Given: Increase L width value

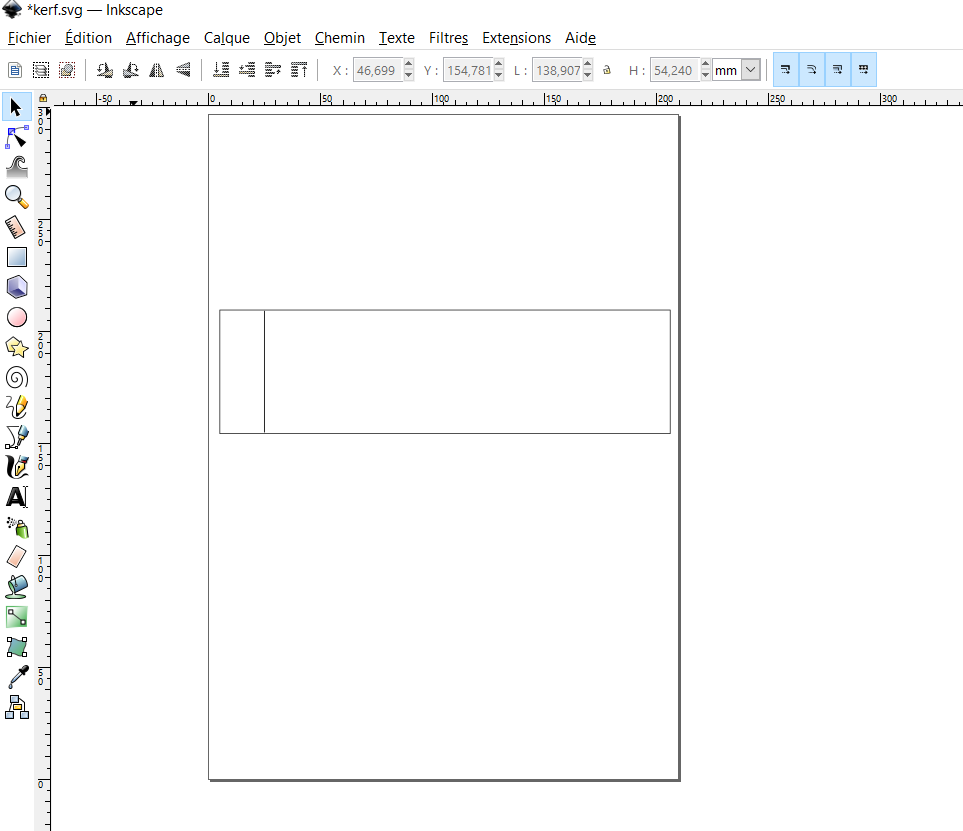Looking at the screenshot, I should [x=588, y=64].
